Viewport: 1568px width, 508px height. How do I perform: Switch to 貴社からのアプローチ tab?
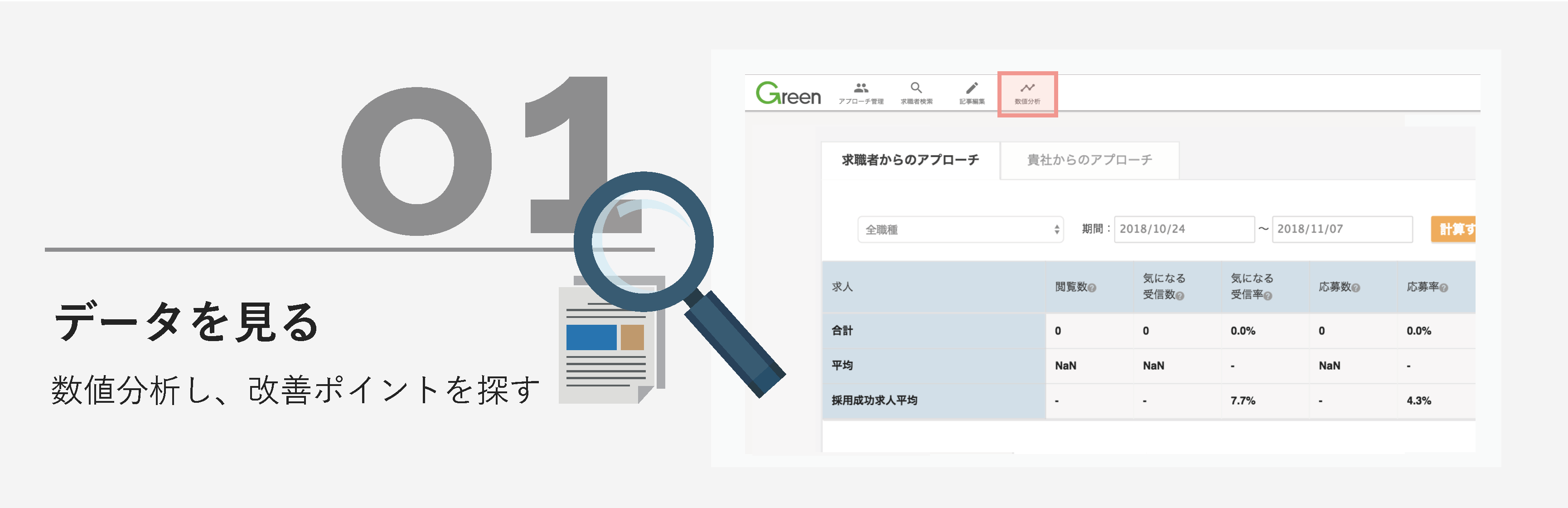point(1089,160)
